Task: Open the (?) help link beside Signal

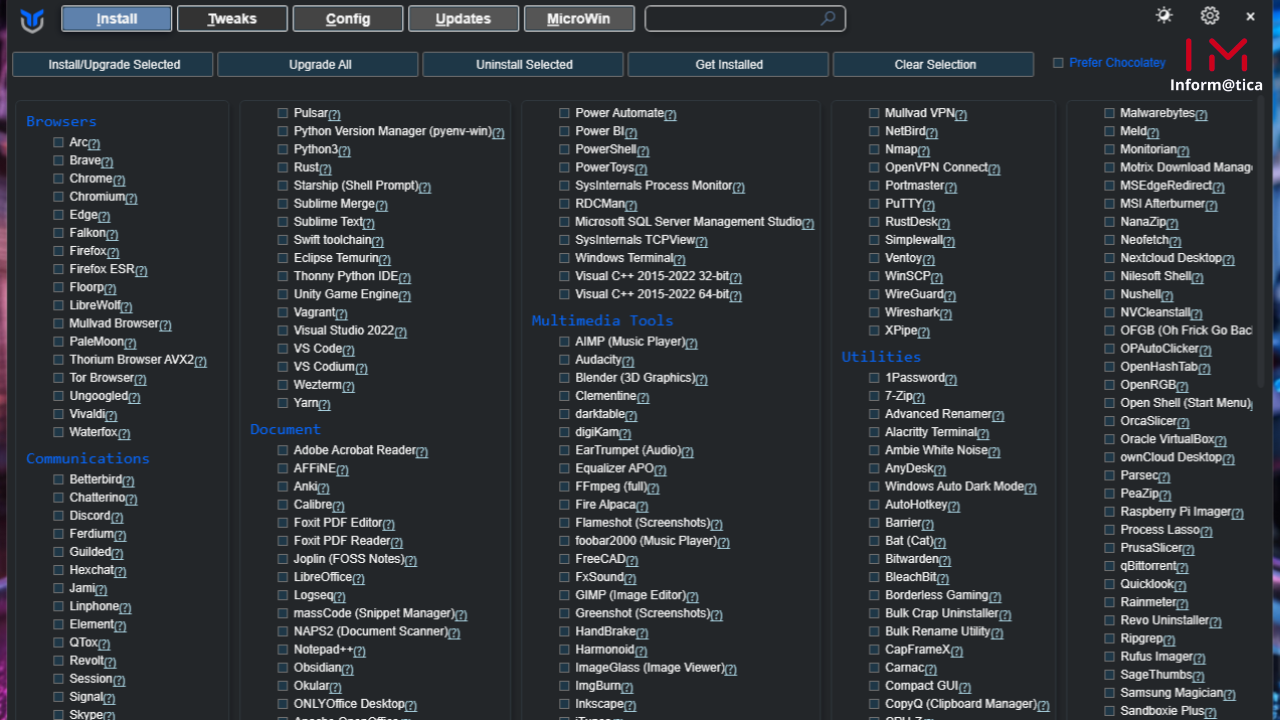Action: [109, 699]
